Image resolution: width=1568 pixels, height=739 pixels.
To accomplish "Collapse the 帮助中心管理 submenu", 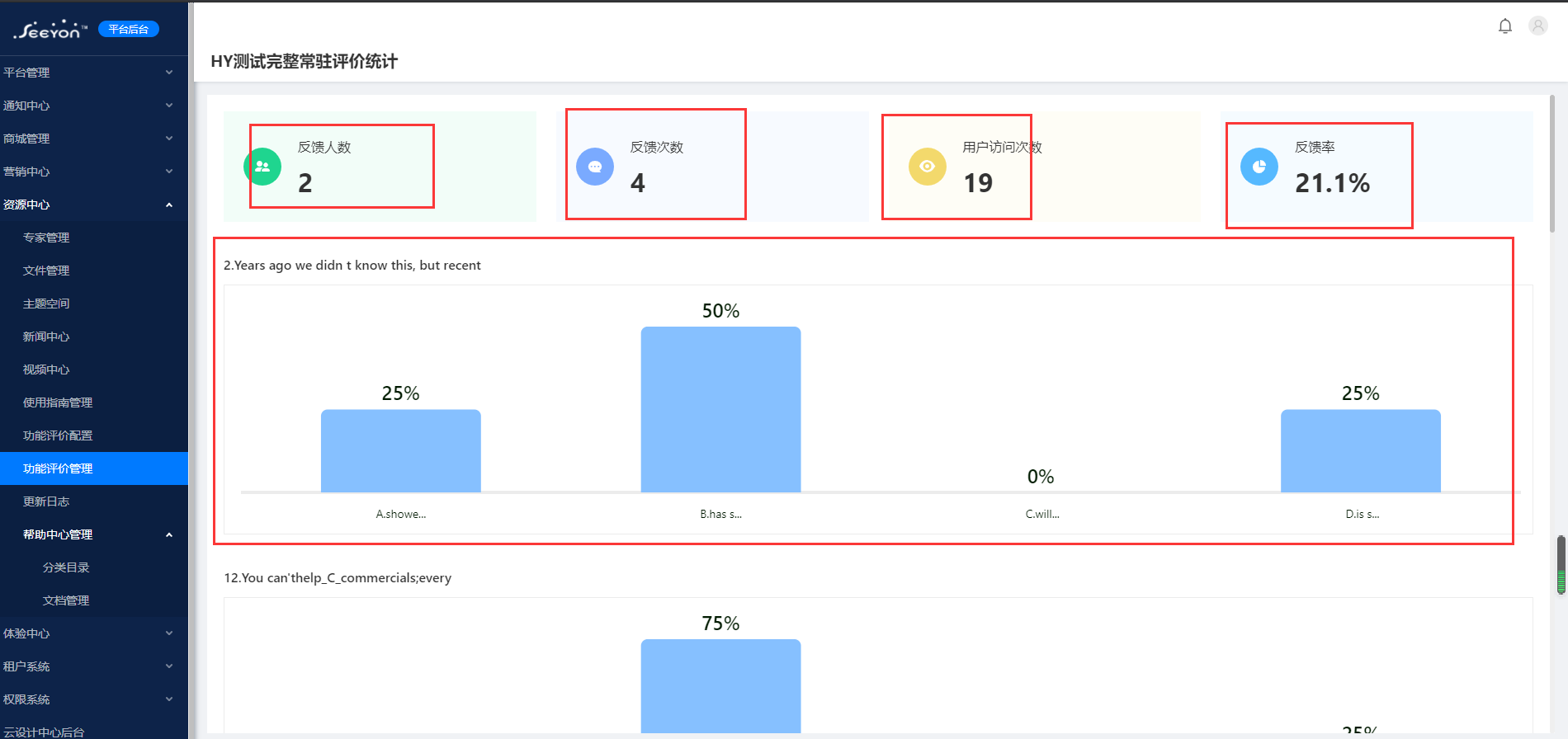I will [x=94, y=534].
